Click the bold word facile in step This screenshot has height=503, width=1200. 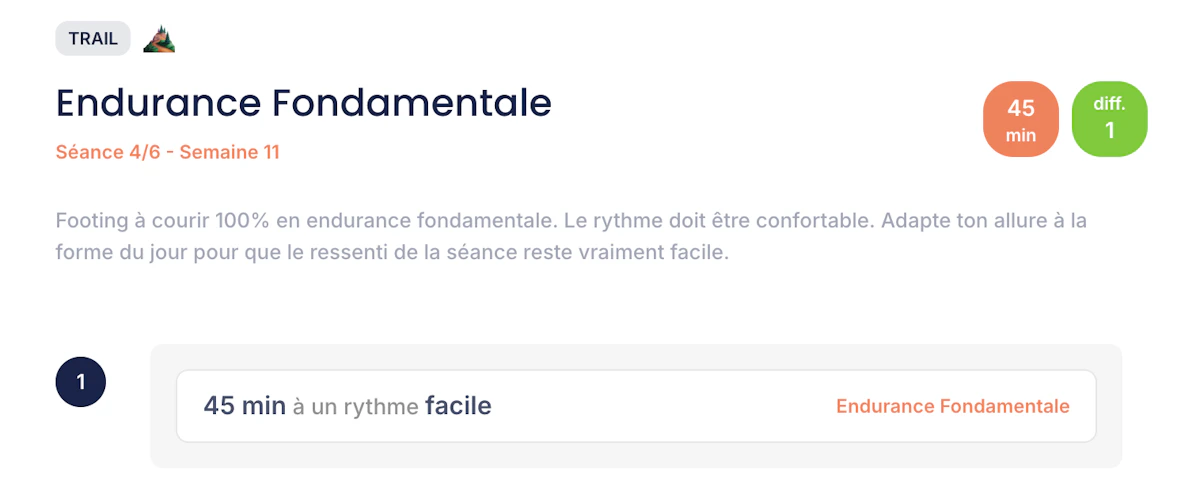[x=458, y=406]
